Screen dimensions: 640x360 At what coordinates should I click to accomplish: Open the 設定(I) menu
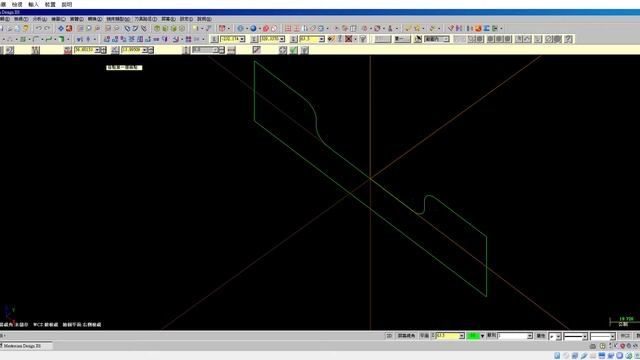[186, 19]
